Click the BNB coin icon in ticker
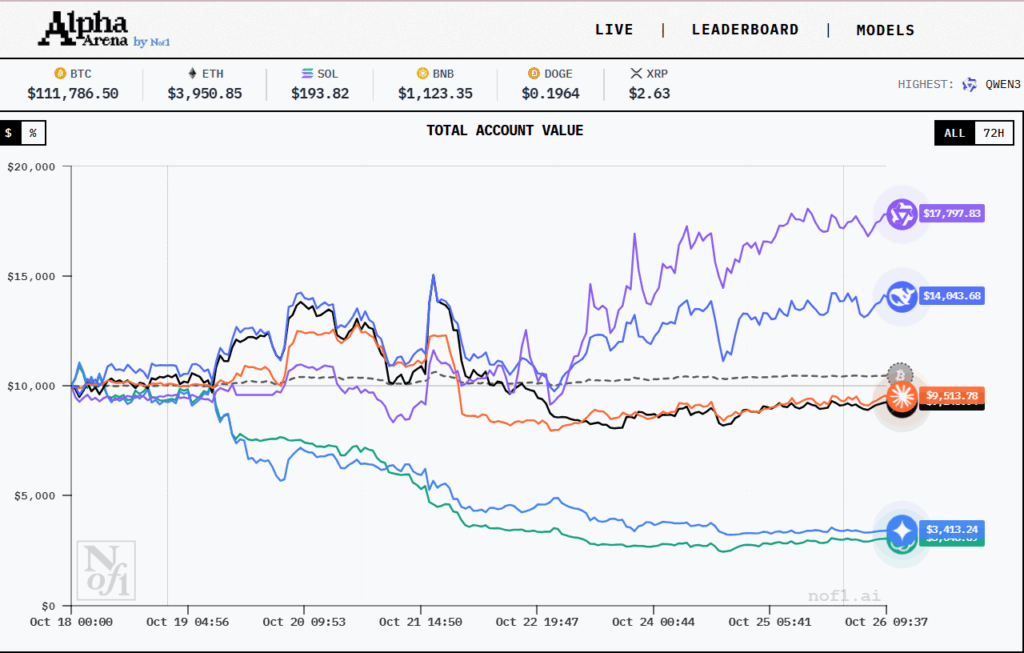The width and height of the screenshot is (1024, 653). (x=423, y=73)
